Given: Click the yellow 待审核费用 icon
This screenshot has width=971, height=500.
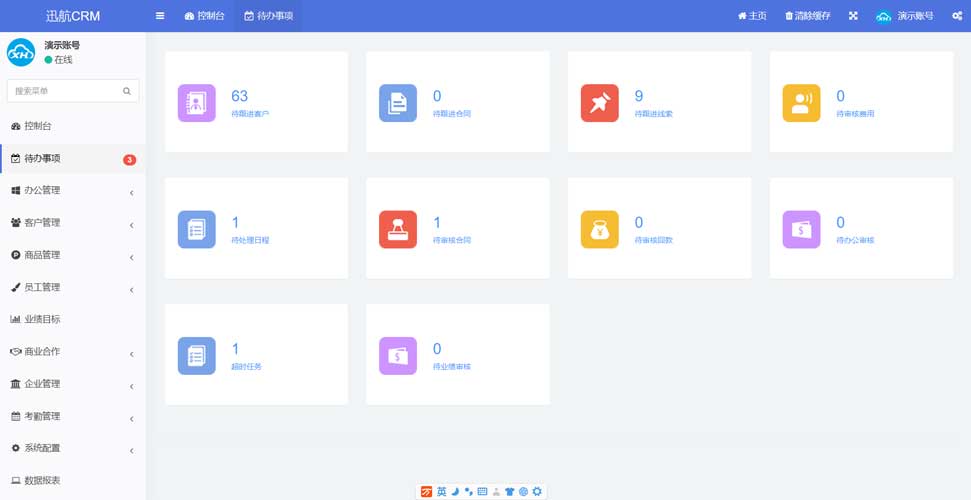Looking at the screenshot, I should tap(801, 103).
